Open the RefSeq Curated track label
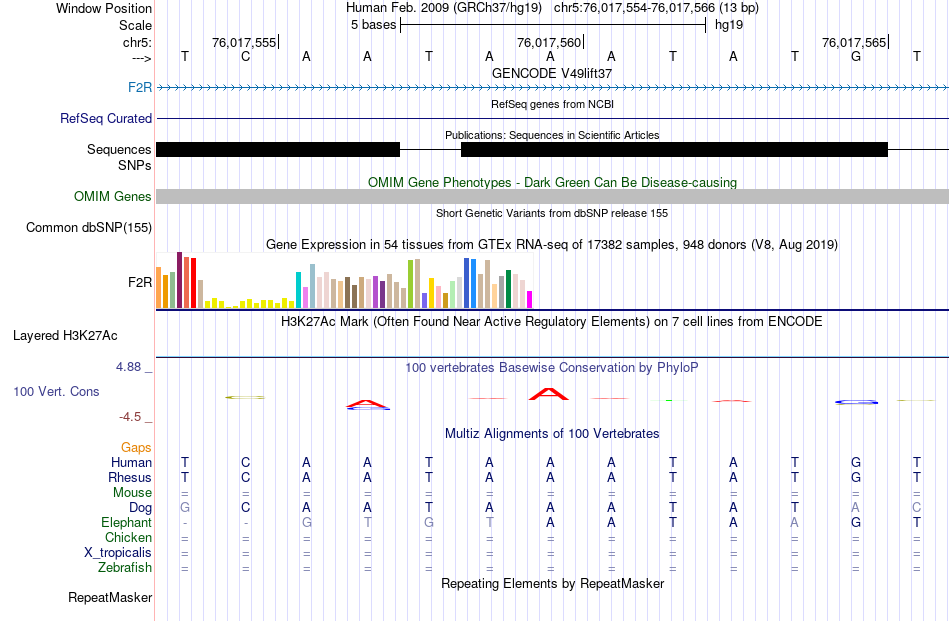 [x=106, y=118]
